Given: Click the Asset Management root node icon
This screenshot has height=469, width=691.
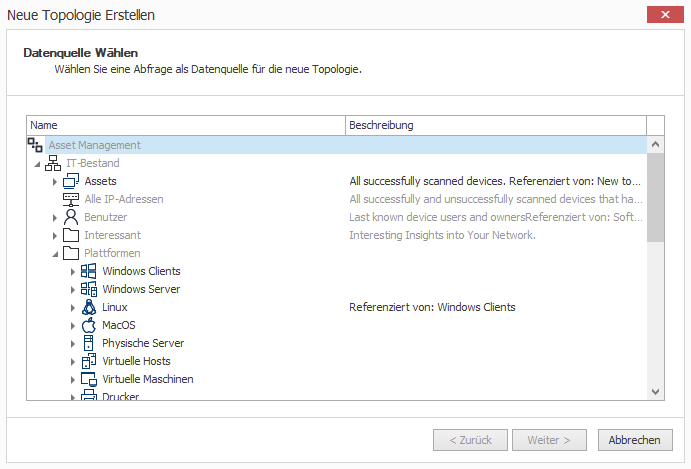Looking at the screenshot, I should [x=35, y=145].
